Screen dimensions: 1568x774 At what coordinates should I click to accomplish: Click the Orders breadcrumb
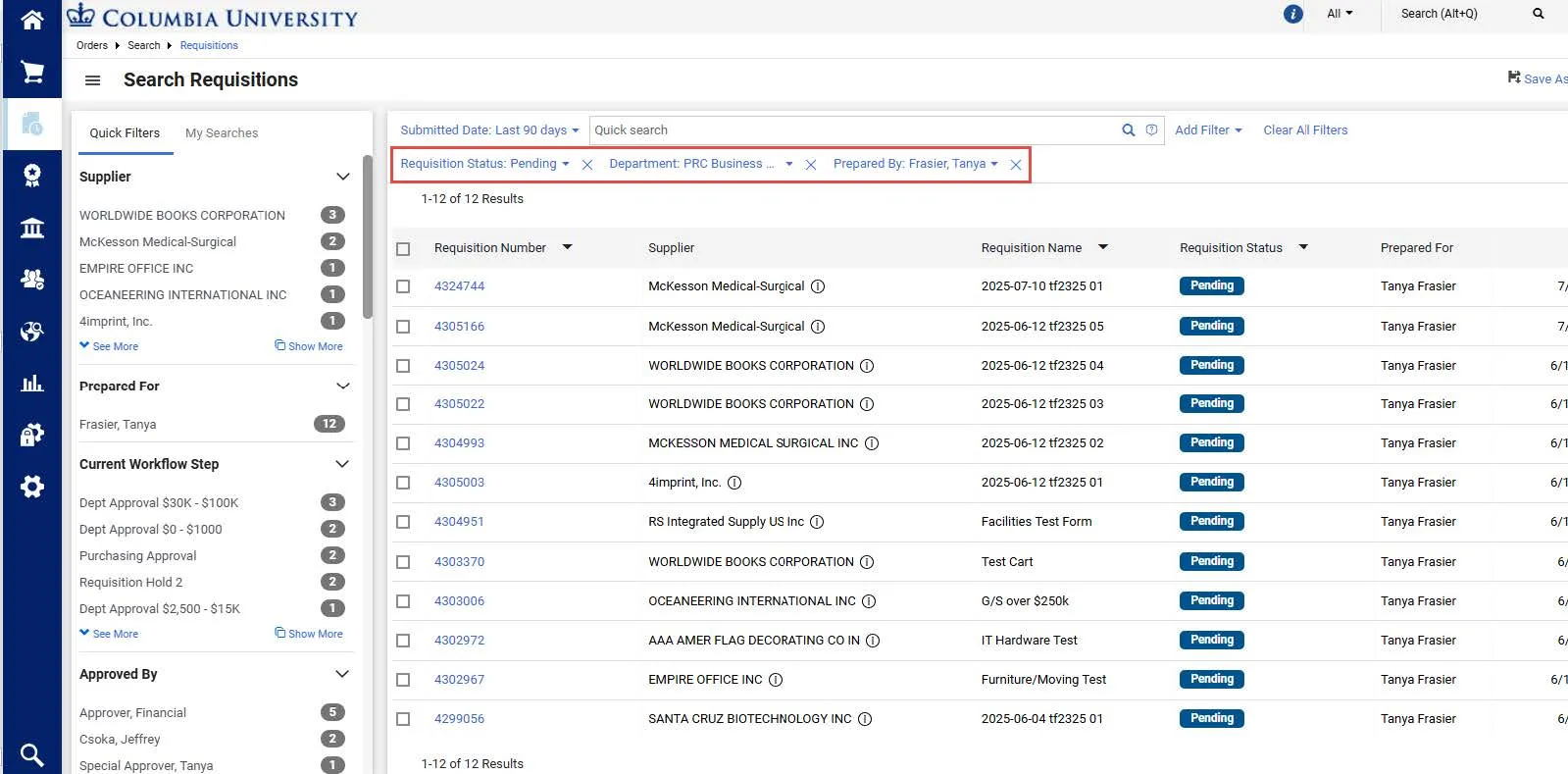click(x=92, y=45)
